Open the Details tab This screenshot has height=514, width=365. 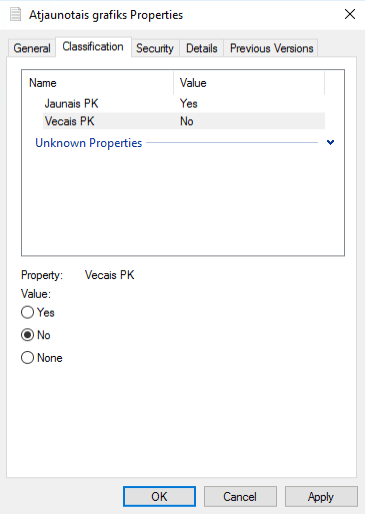coord(202,48)
